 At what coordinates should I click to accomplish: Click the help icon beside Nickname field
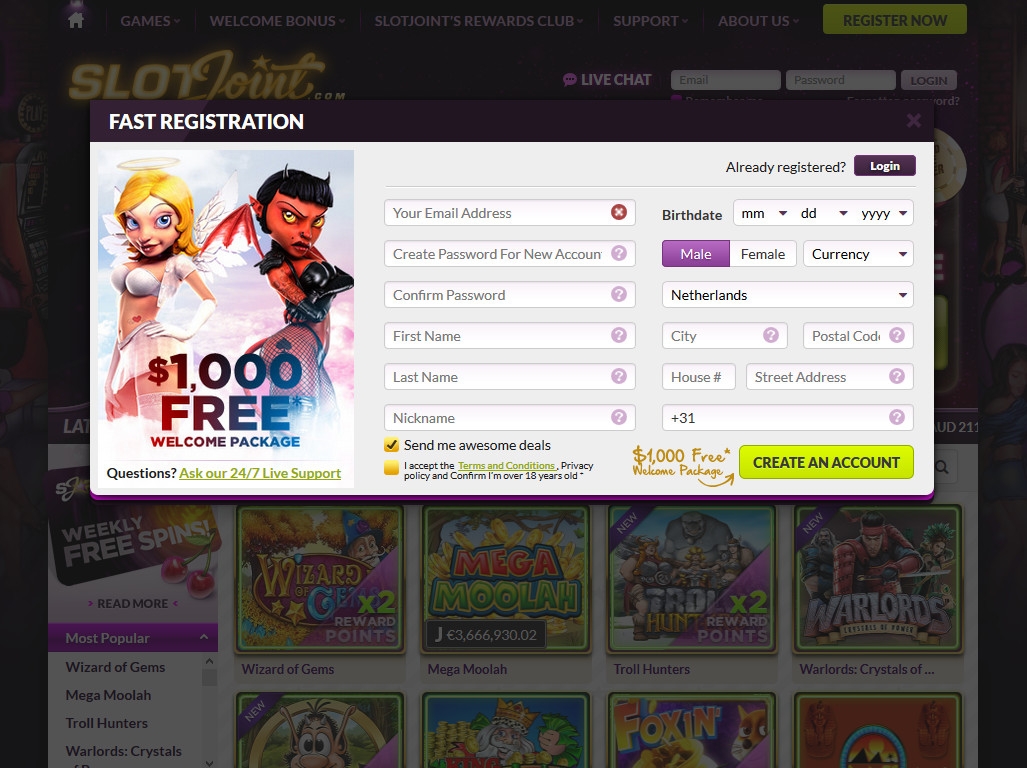click(618, 417)
